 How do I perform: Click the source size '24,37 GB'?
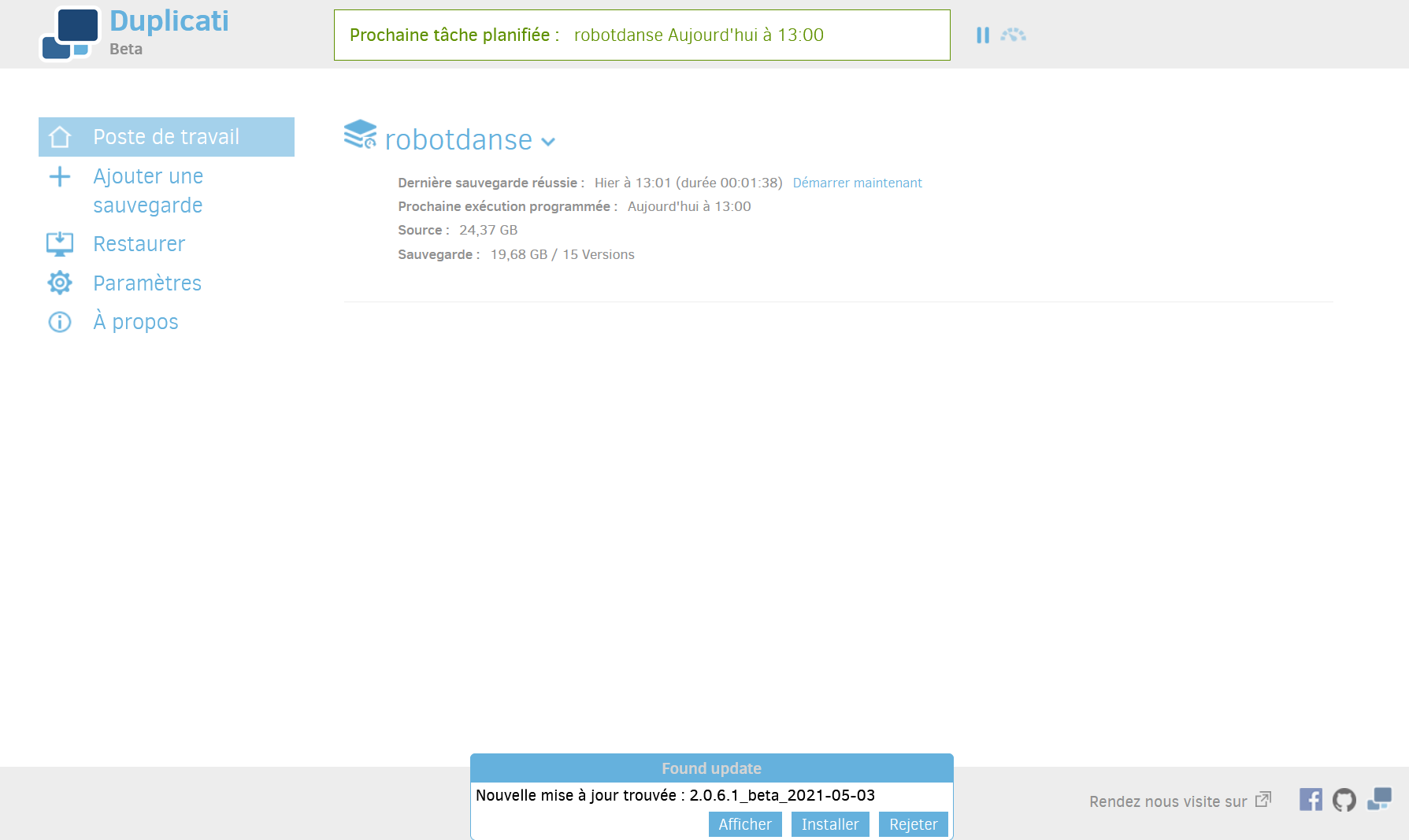[x=488, y=230]
